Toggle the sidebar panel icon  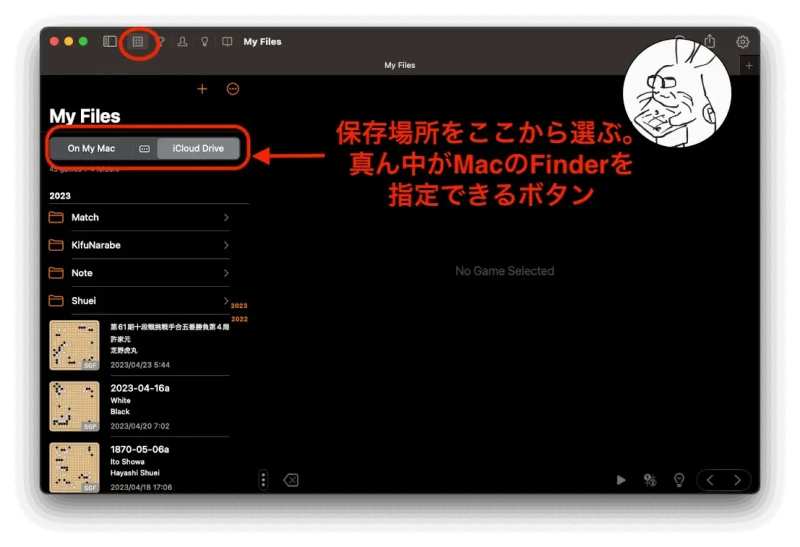[110, 41]
